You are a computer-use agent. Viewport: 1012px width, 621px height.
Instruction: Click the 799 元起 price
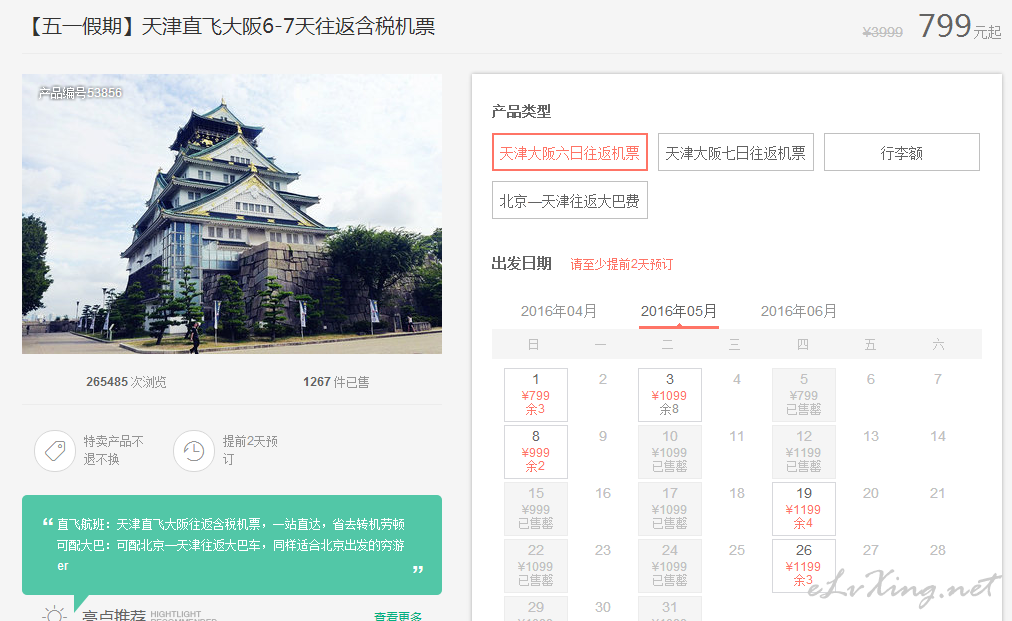[960, 26]
